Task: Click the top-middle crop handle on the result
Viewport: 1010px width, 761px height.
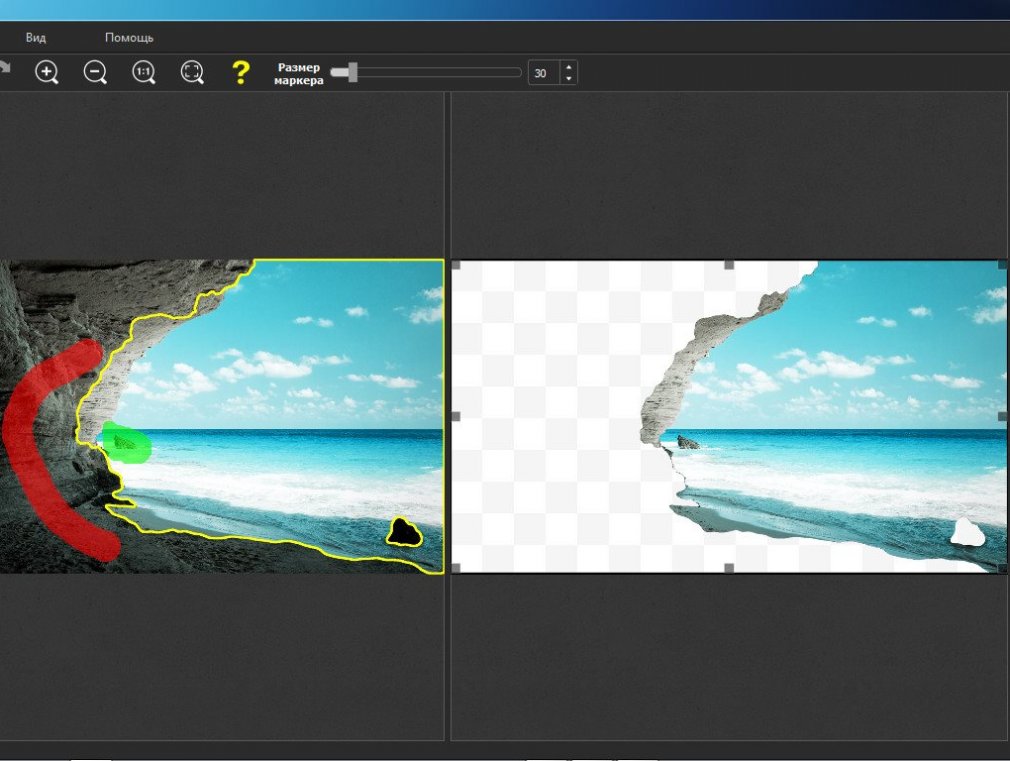Action: 729,265
